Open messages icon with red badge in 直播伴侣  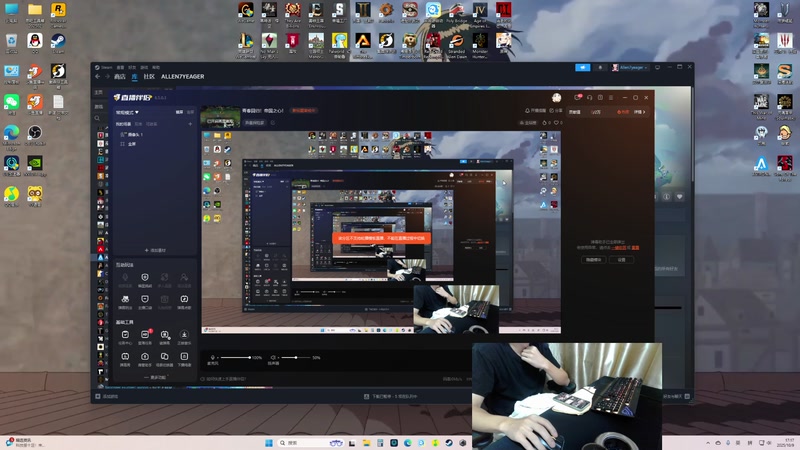(x=578, y=97)
